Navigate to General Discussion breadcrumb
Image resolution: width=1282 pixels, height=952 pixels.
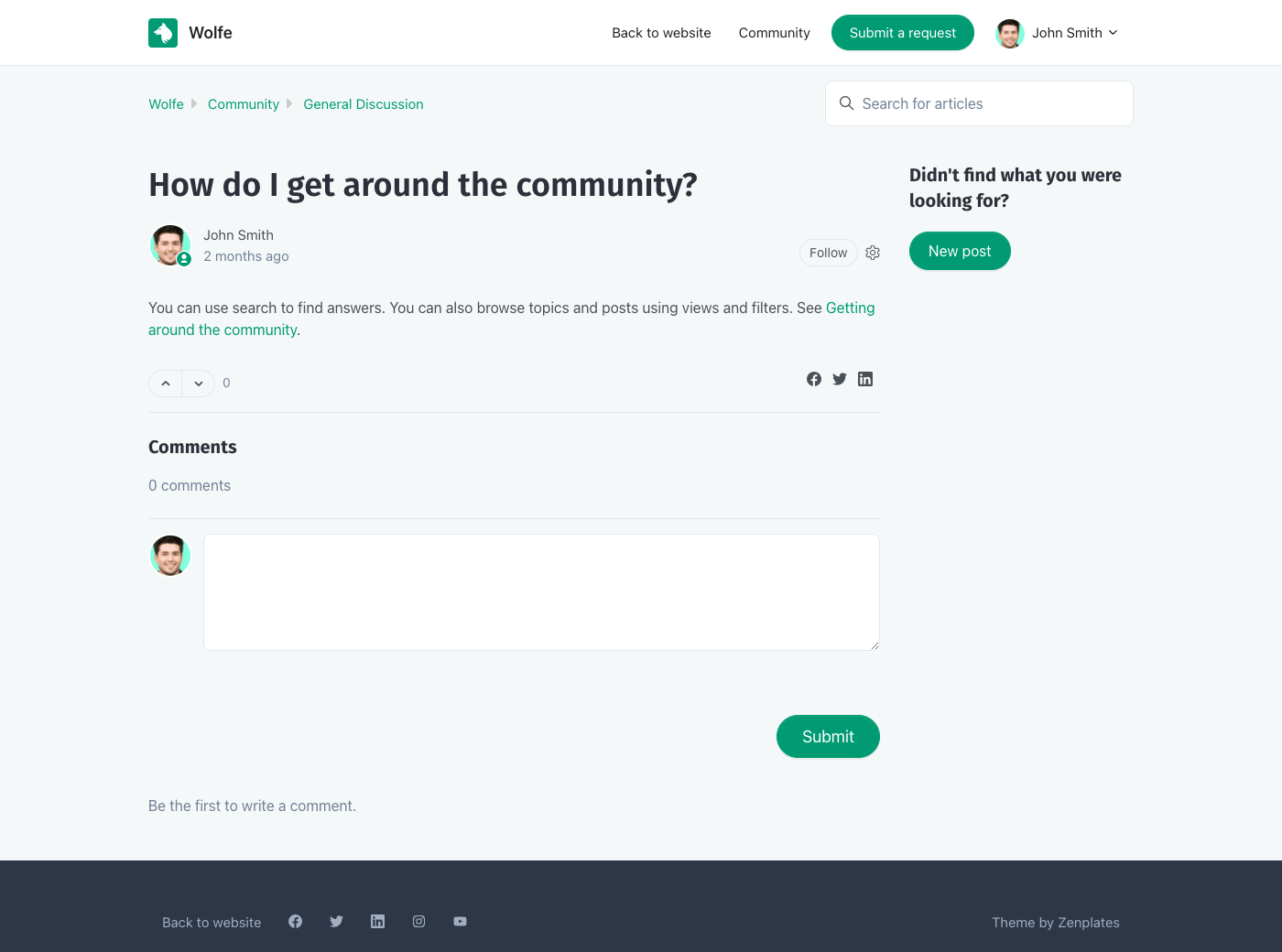click(x=364, y=104)
